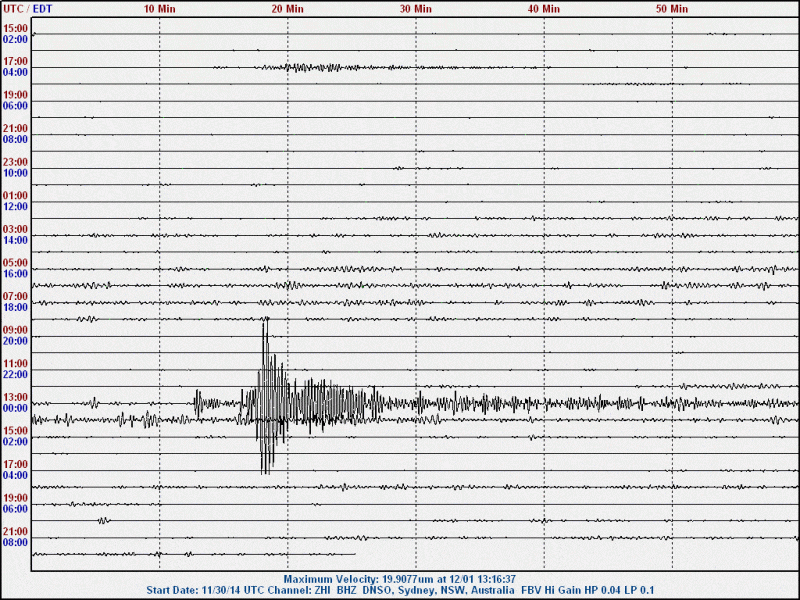Click the "DNSO, Sydney, NSW, Australia" station text
800x600 pixels.
(438, 591)
